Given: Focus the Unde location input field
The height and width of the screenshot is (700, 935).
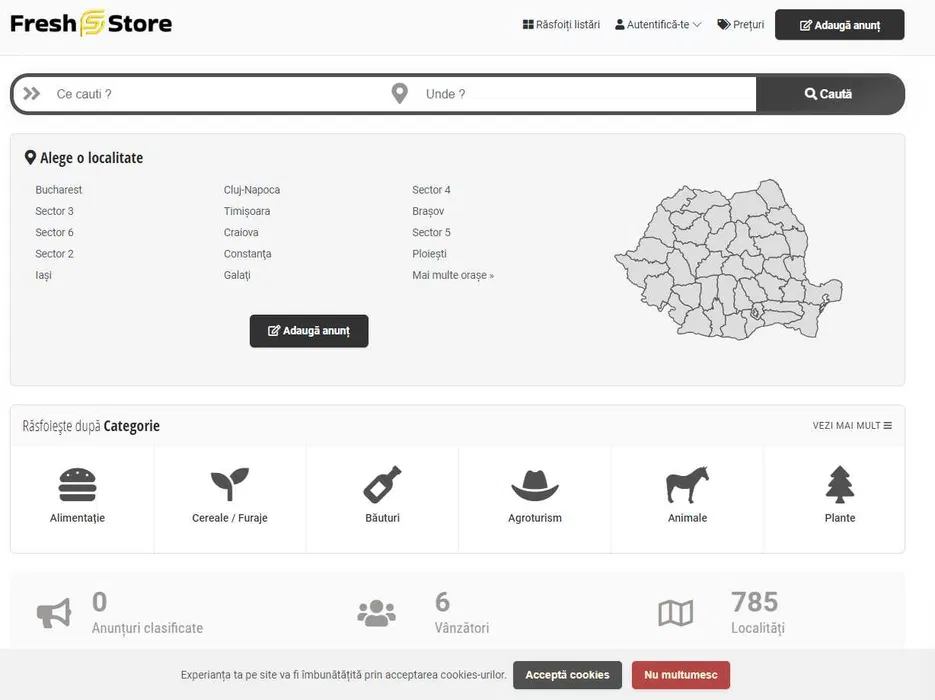Looking at the screenshot, I should click(585, 94).
